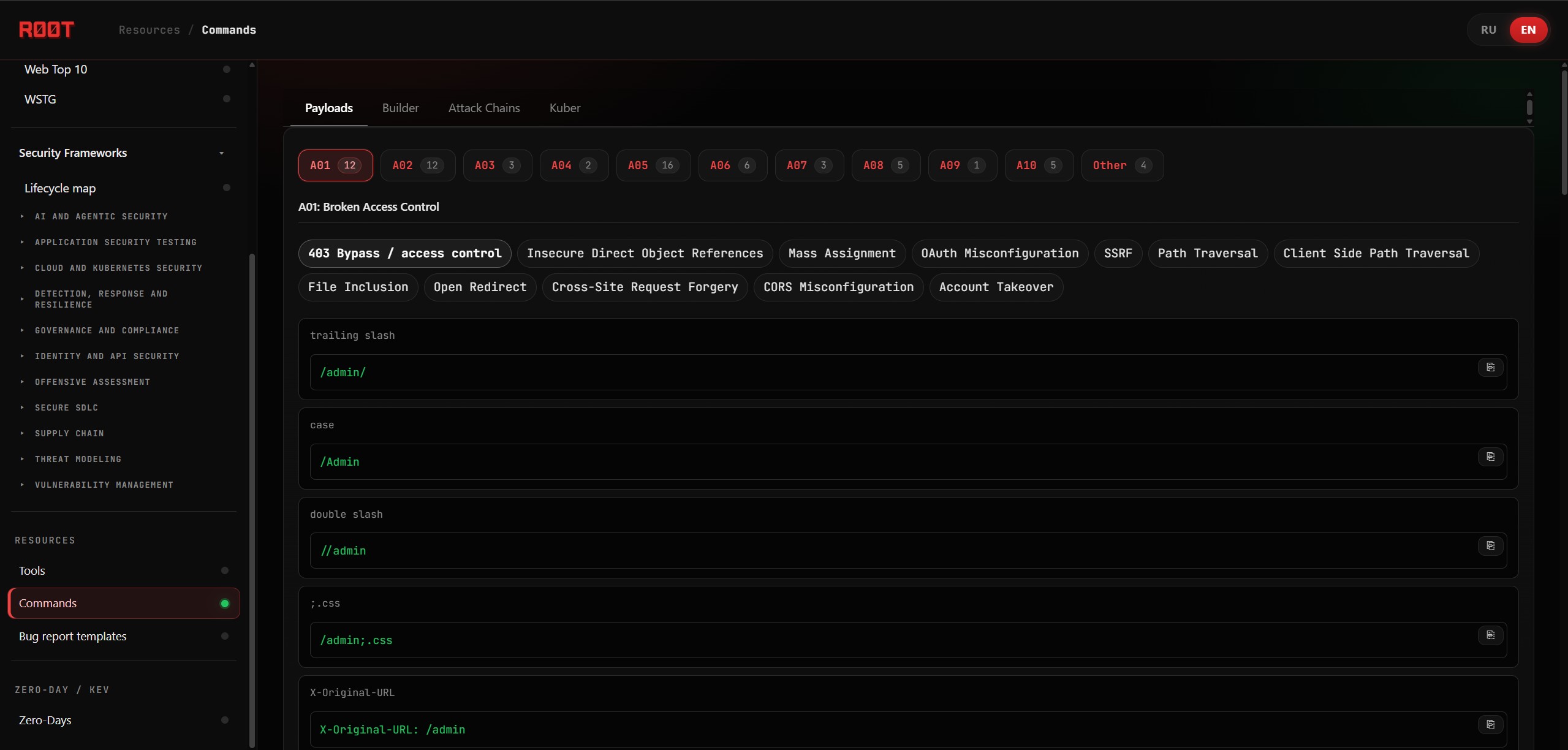Open the Kuber tab

click(x=564, y=108)
